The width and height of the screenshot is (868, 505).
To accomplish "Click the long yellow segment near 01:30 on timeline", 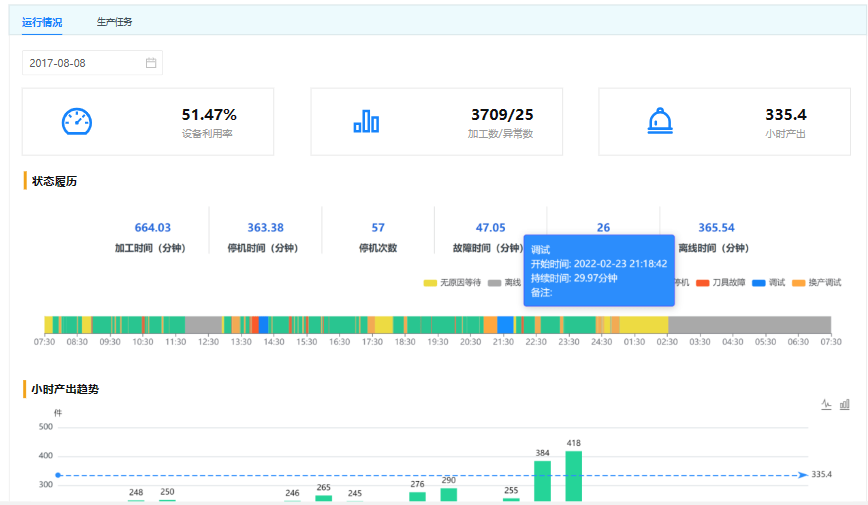I will 644,325.
